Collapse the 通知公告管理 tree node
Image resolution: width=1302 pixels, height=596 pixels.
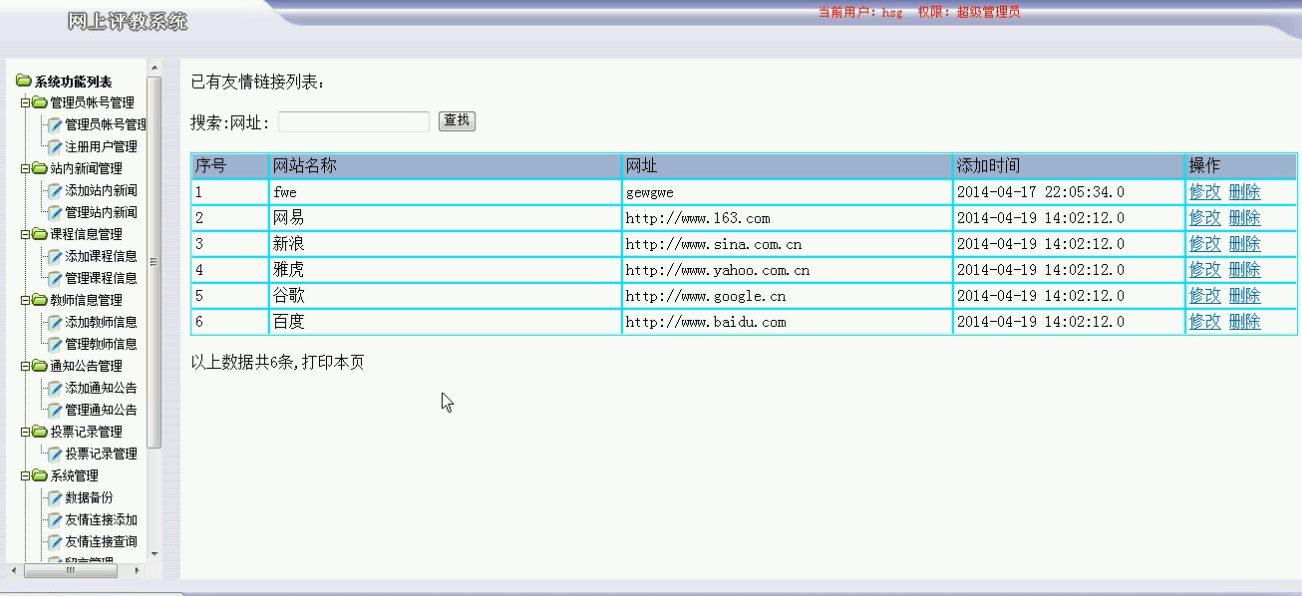click(25, 366)
